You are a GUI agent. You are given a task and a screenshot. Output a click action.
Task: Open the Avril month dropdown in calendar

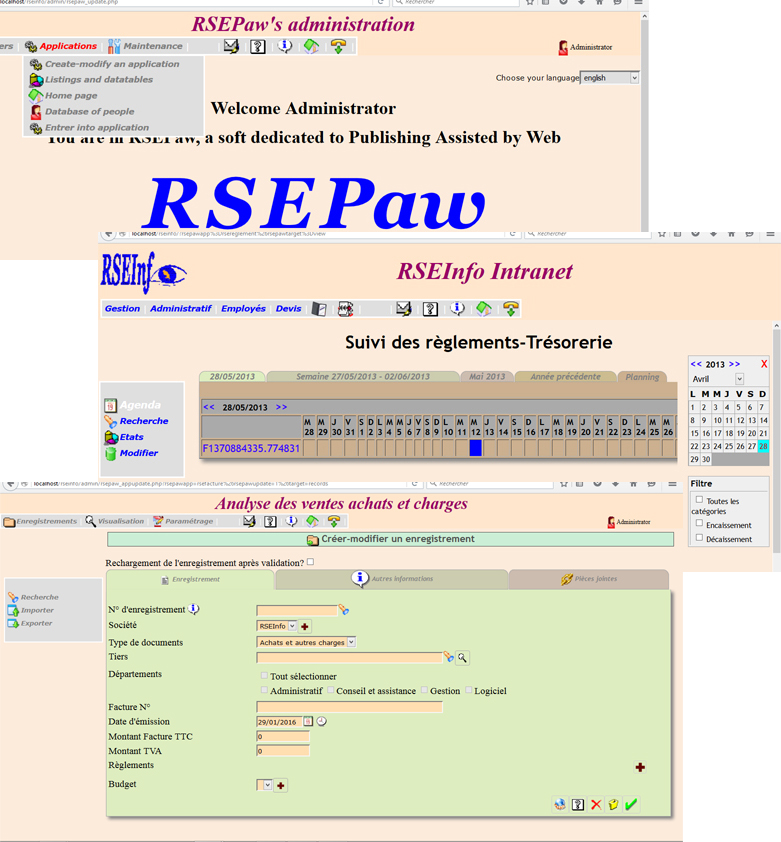point(717,379)
